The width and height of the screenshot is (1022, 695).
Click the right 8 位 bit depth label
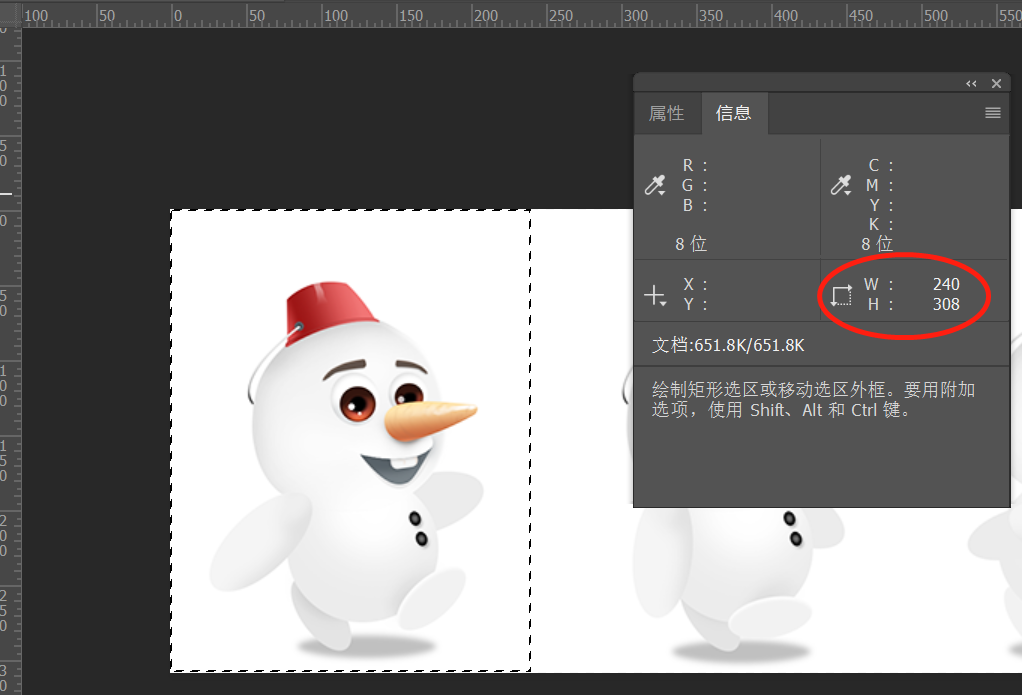[877, 244]
